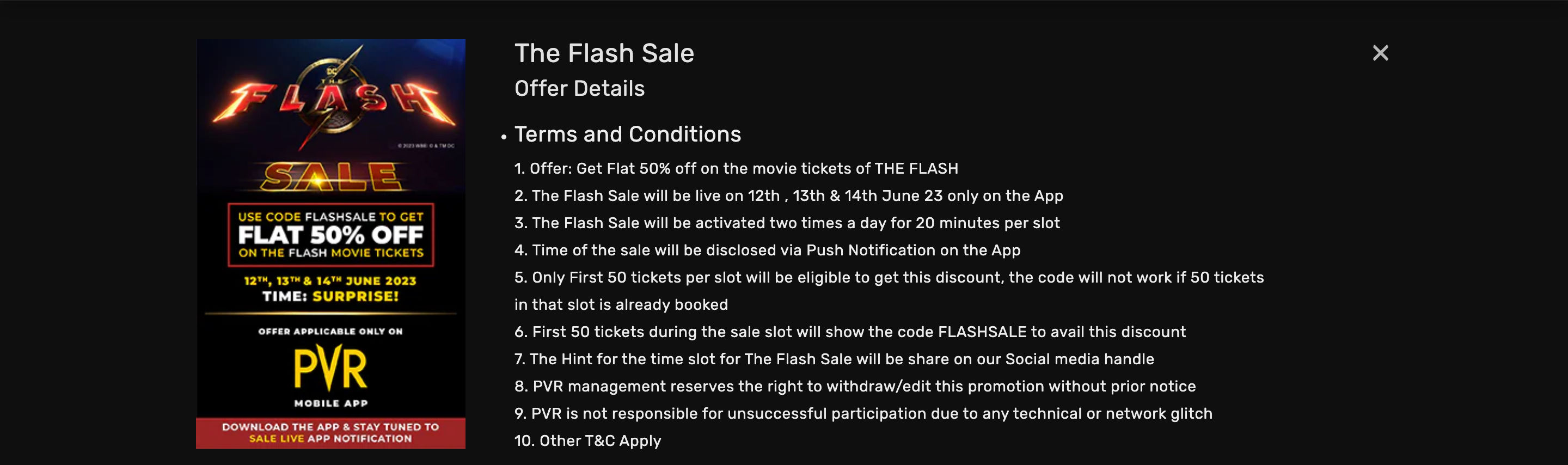Image resolution: width=1568 pixels, height=465 pixels.
Task: Select term 6 mentioning code FLASHSALE
Action: [850, 332]
